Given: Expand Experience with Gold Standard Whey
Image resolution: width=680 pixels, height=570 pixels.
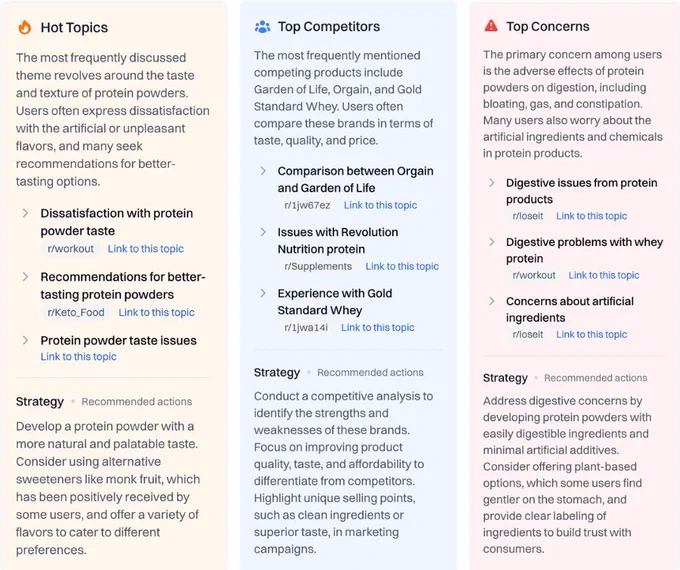Looking at the screenshot, I should 263,293.
